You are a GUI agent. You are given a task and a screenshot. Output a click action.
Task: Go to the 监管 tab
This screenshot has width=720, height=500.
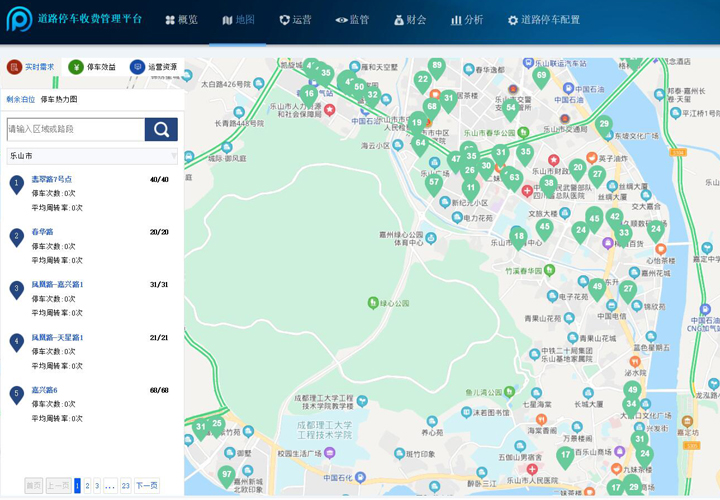tap(353, 20)
